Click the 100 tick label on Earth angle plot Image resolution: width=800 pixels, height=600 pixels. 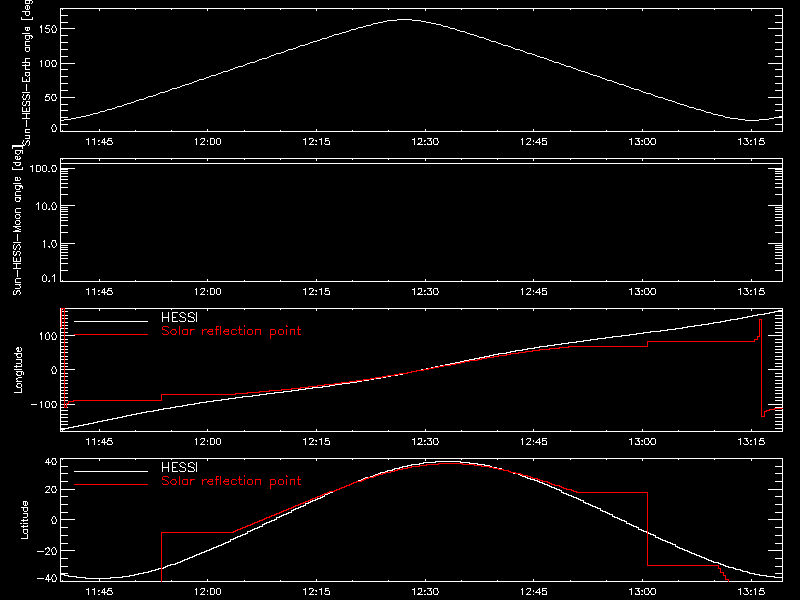pos(48,64)
